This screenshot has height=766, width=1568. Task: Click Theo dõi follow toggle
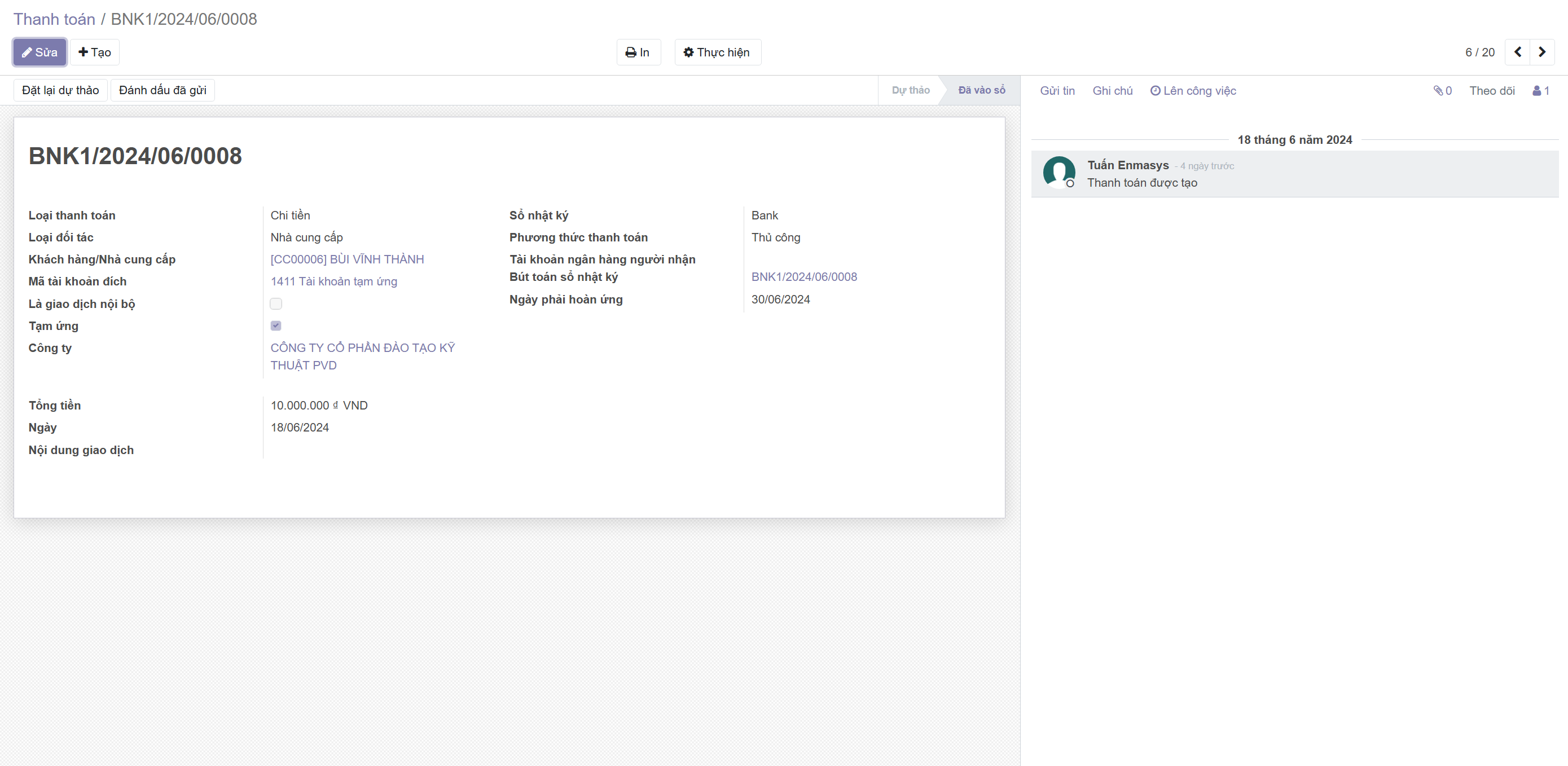tap(1491, 91)
